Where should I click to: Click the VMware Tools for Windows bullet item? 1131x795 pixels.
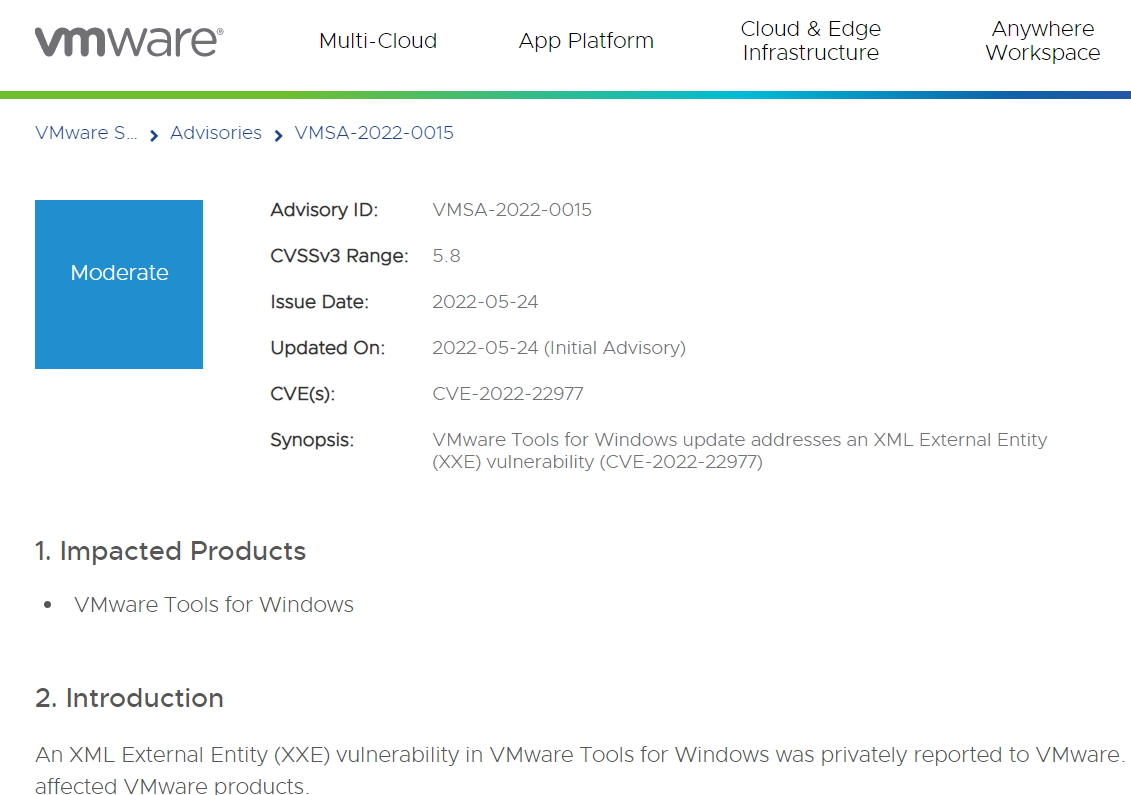(213, 605)
